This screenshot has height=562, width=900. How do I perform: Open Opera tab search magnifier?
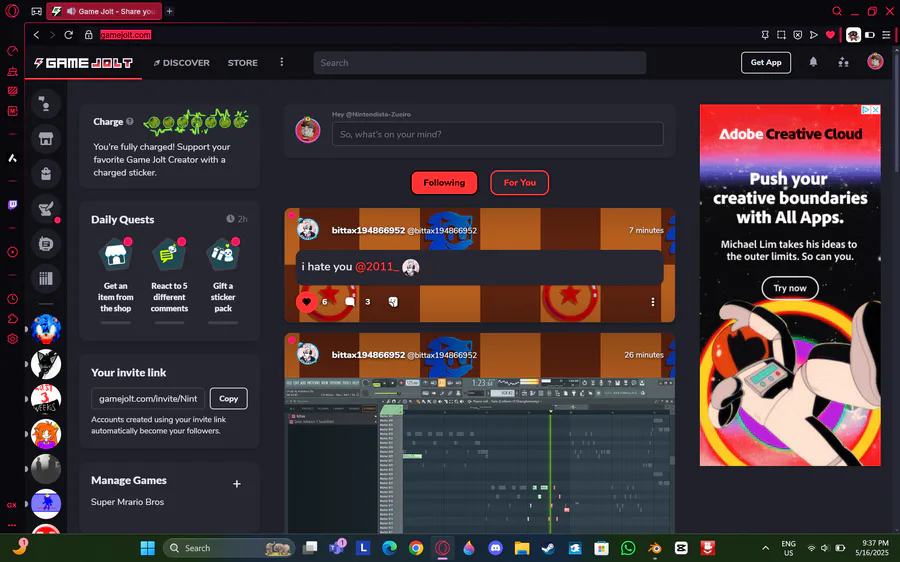point(837,11)
